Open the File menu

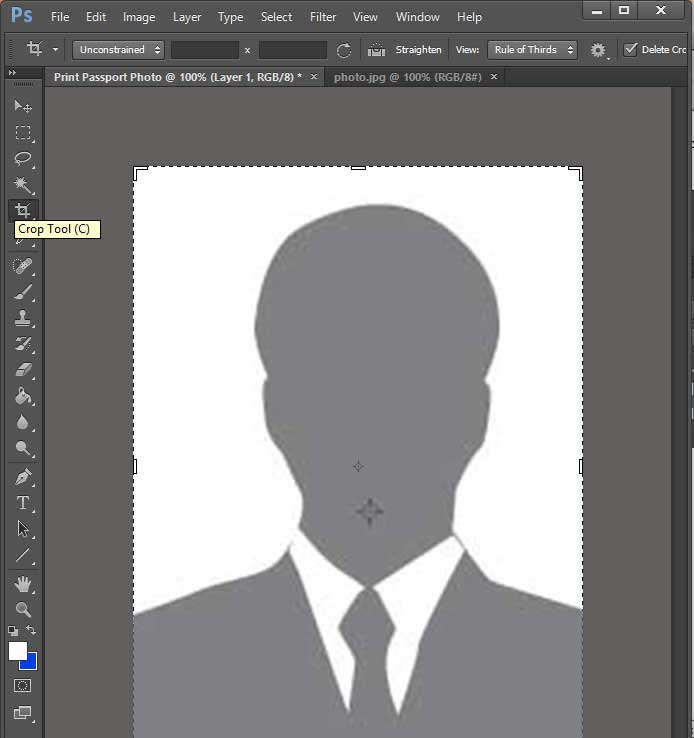pyautogui.click(x=60, y=17)
